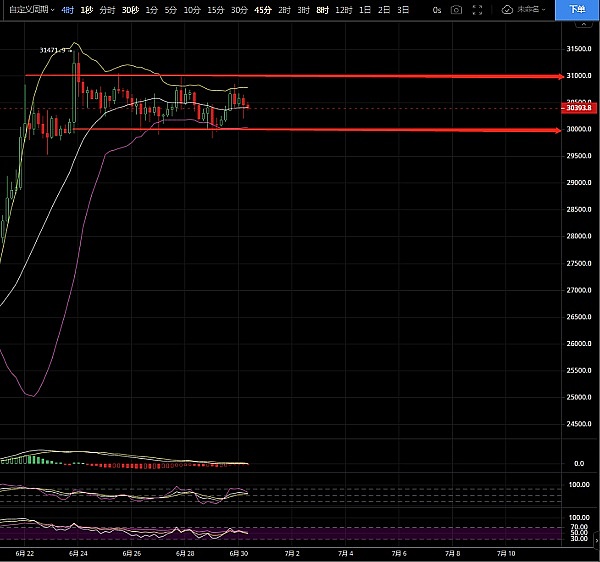Click the blue 下单 order button
The width and height of the screenshot is (600, 562).
[x=577, y=9]
